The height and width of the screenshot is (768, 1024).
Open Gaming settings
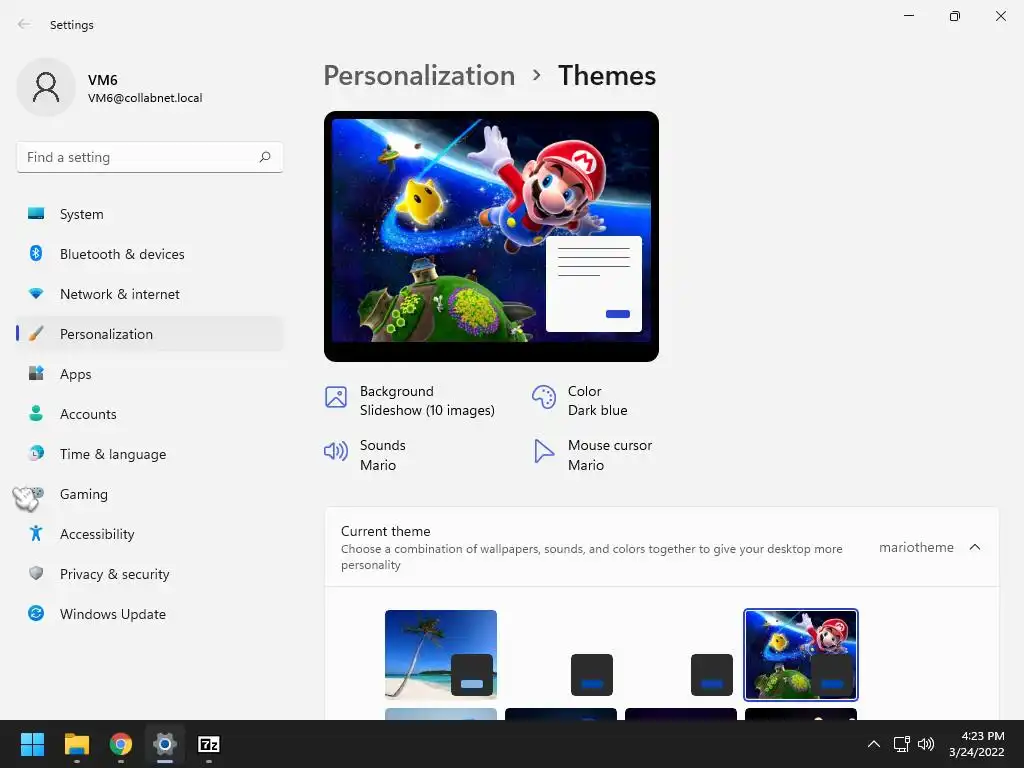150,494
